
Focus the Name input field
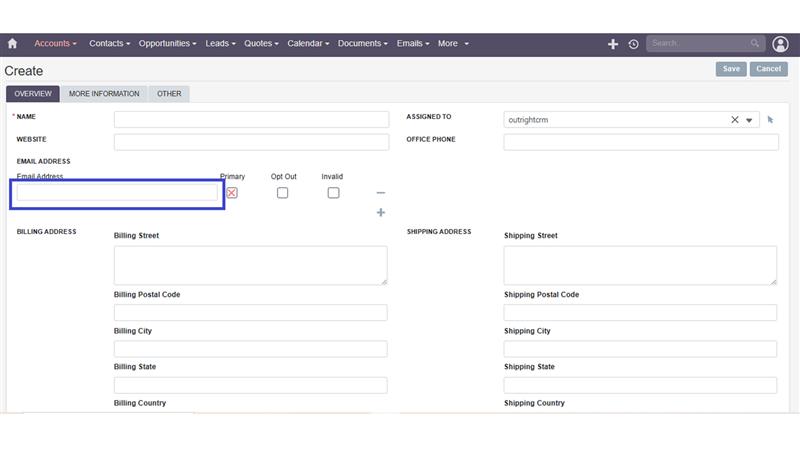coord(251,119)
